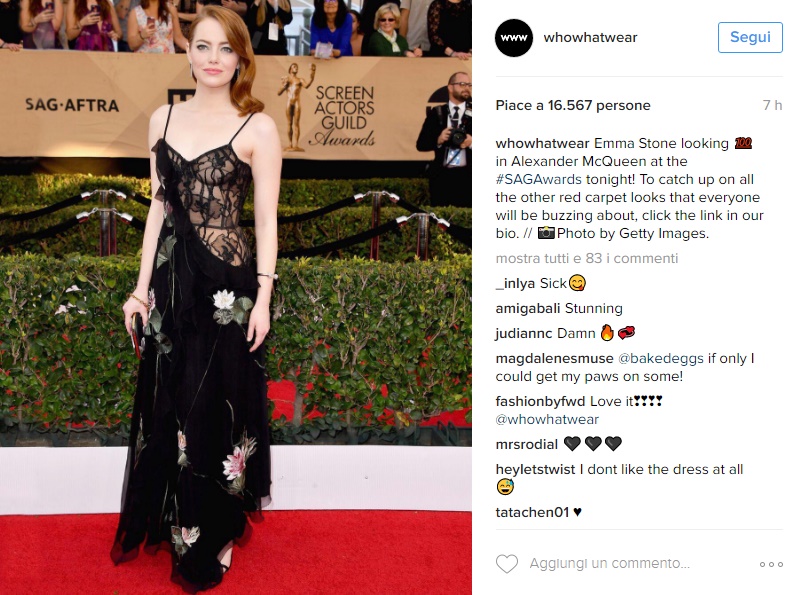Image resolution: width=787 pixels, height=595 pixels.
Task: Open the three-dots more options menu
Action: [770, 564]
